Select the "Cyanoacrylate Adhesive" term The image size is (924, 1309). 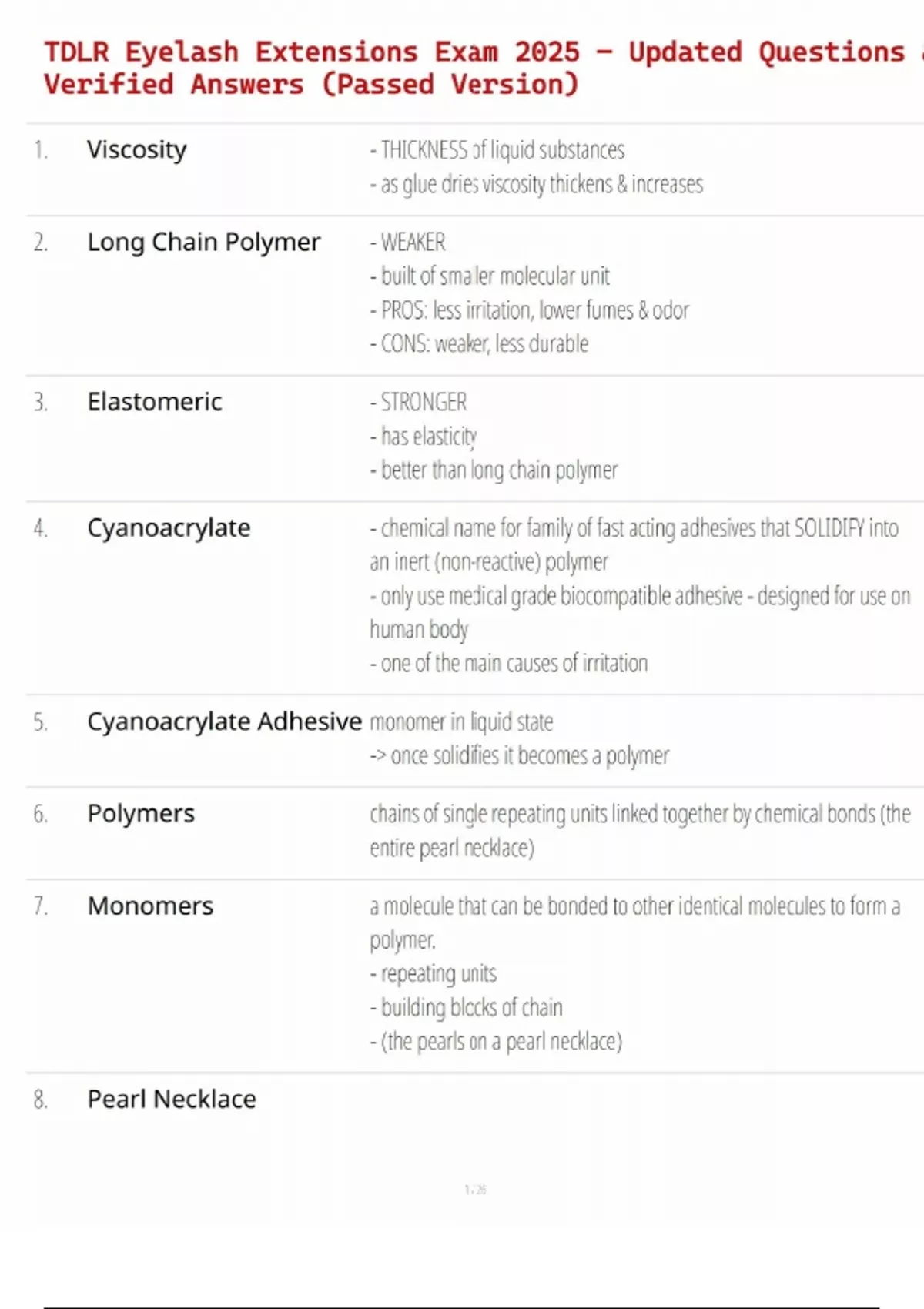tap(224, 721)
